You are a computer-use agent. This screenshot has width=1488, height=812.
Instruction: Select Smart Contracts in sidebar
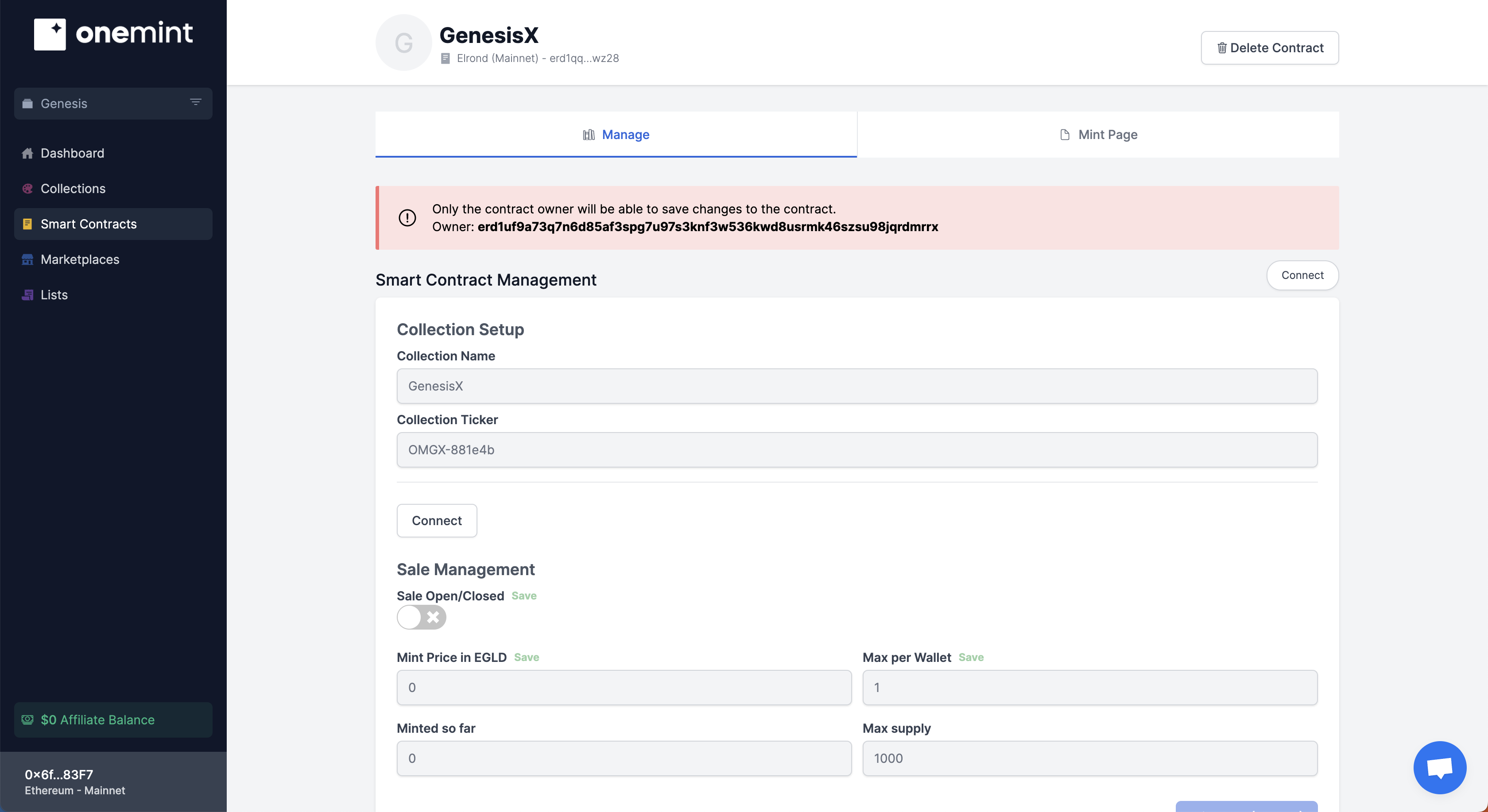point(113,224)
